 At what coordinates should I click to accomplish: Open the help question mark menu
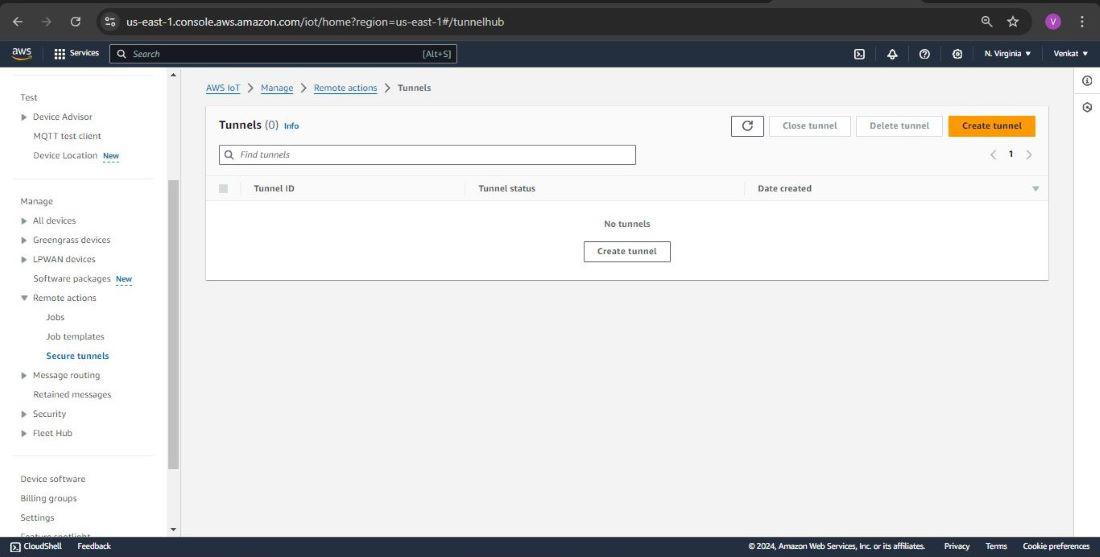[925, 54]
